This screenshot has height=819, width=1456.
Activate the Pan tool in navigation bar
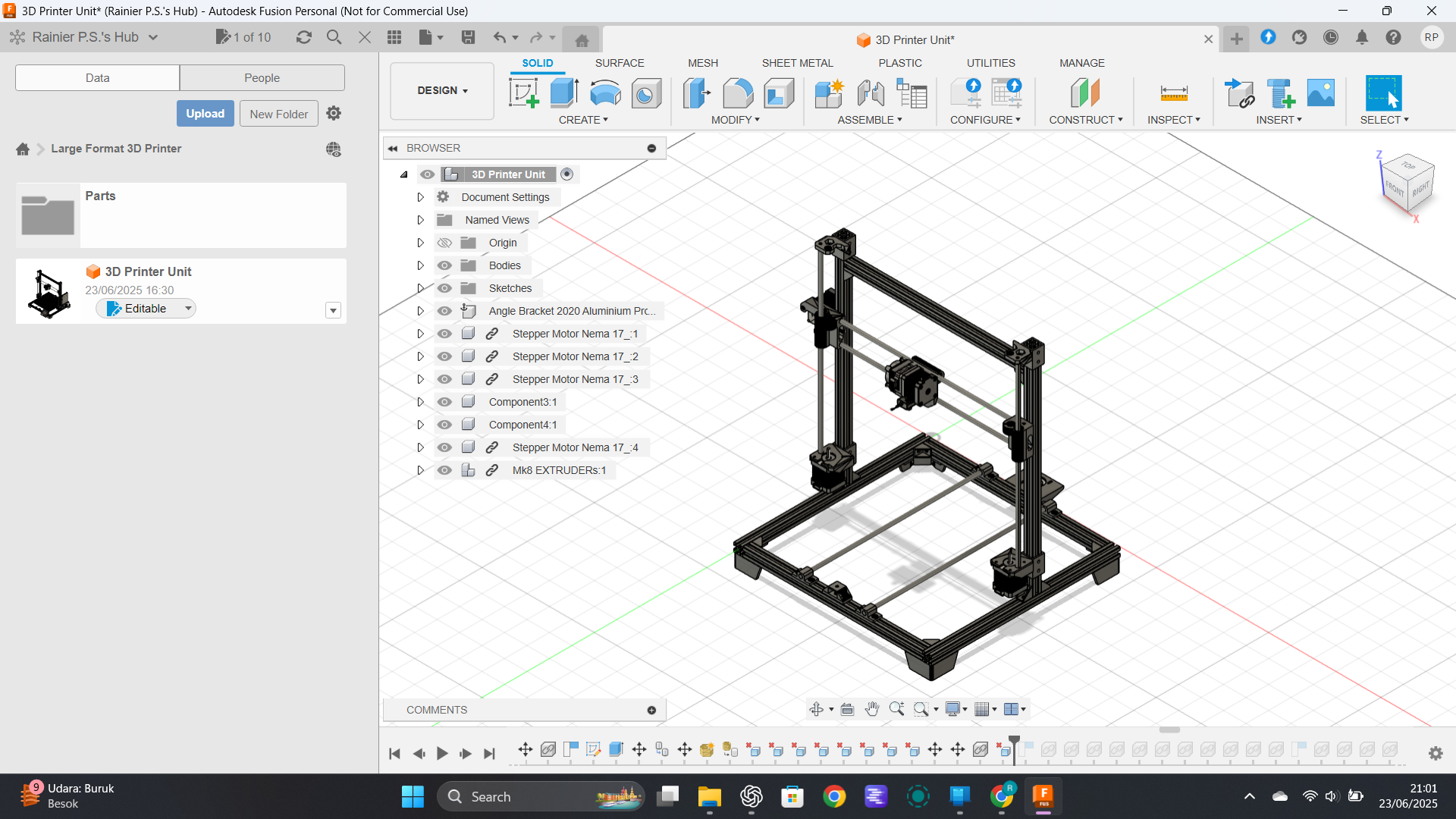[x=873, y=708]
